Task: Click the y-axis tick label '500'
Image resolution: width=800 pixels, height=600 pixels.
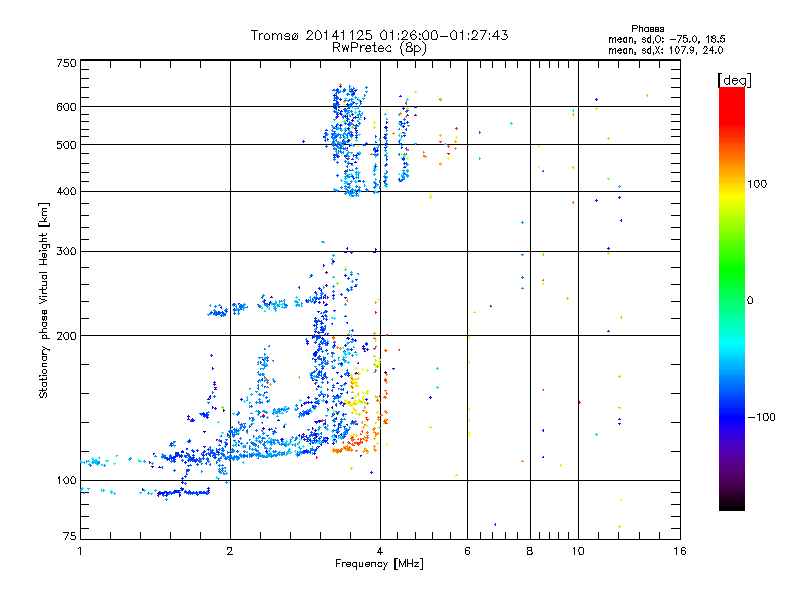Action: 66,145
